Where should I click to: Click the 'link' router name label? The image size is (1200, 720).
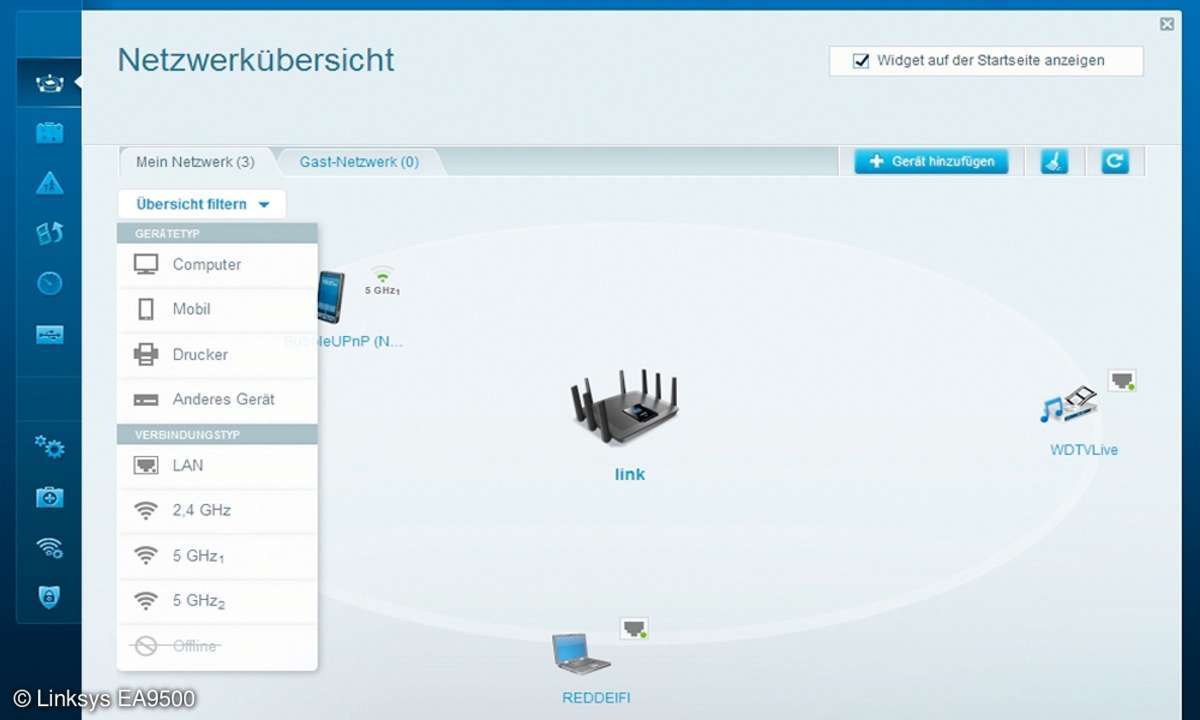coord(630,474)
